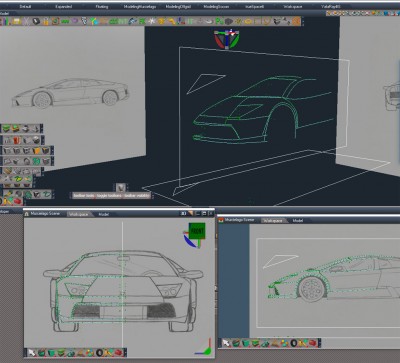The width and height of the screenshot is (400, 363).
Task: Click the small icon above the toolbar buttons
Action: 121,188
